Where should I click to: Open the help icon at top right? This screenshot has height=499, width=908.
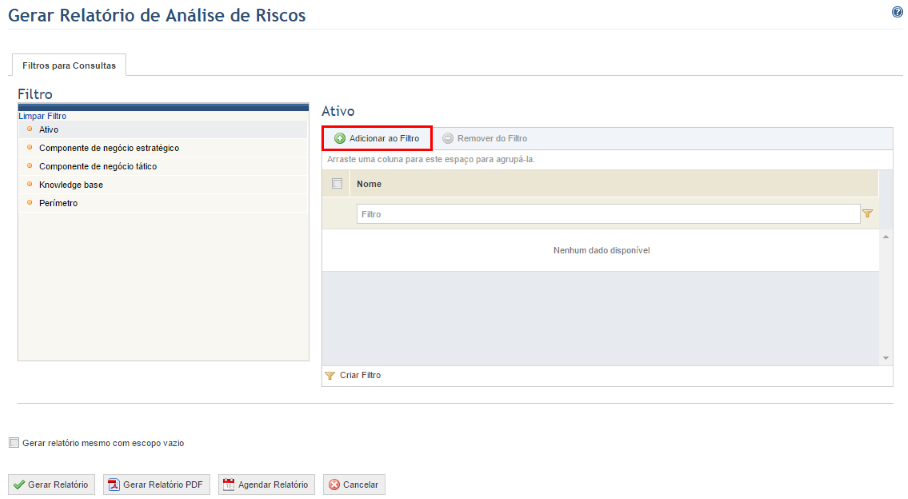(897, 12)
